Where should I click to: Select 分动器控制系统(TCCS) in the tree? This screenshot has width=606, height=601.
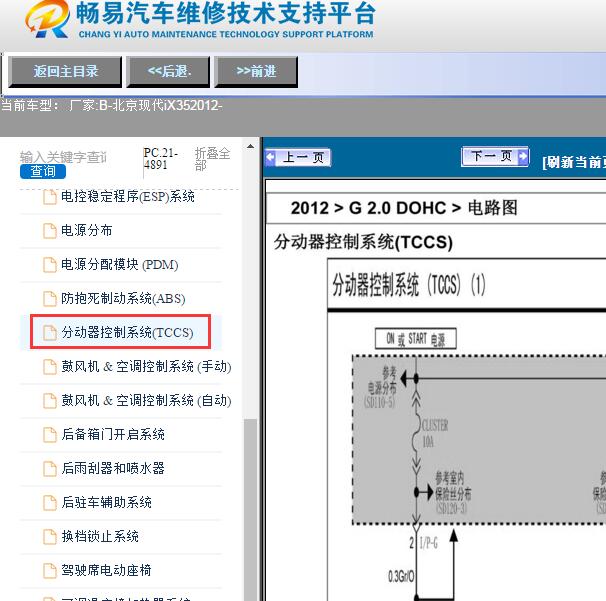[x=127, y=333]
